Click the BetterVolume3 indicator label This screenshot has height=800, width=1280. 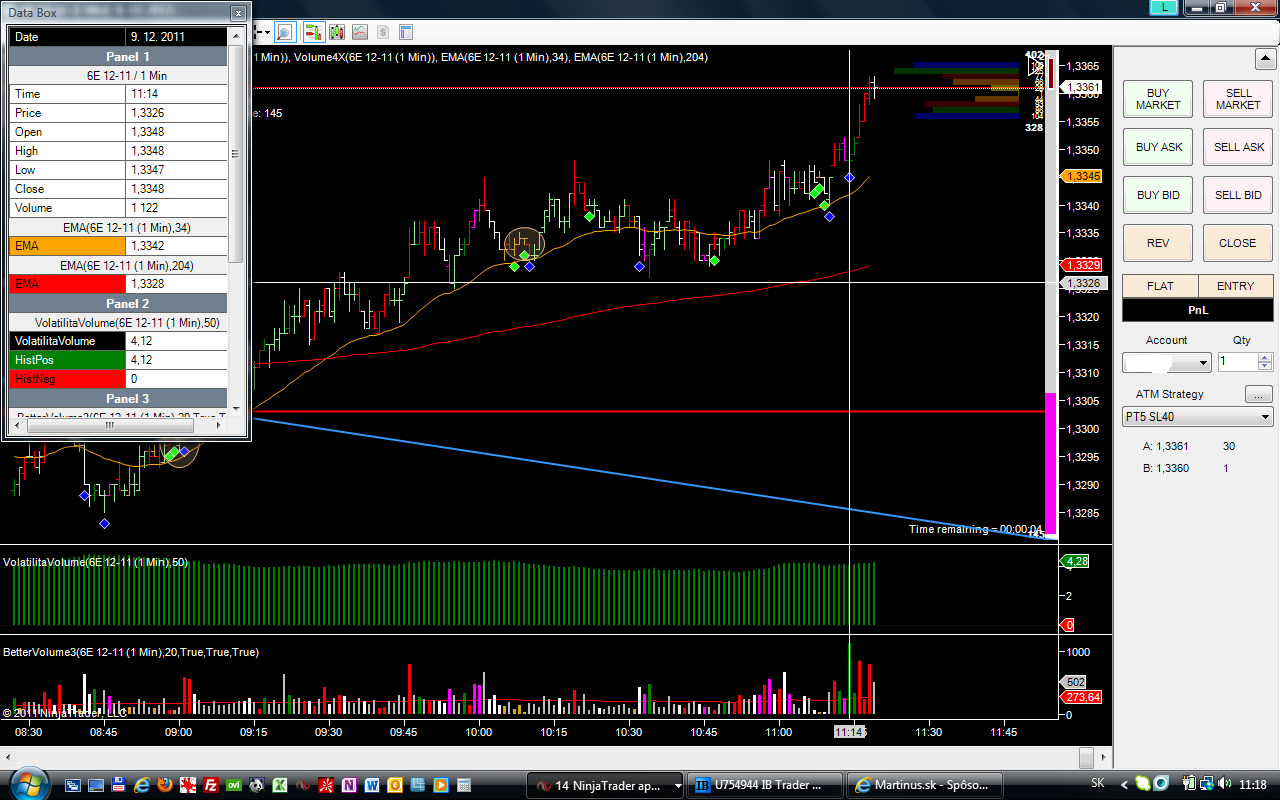click(131, 652)
